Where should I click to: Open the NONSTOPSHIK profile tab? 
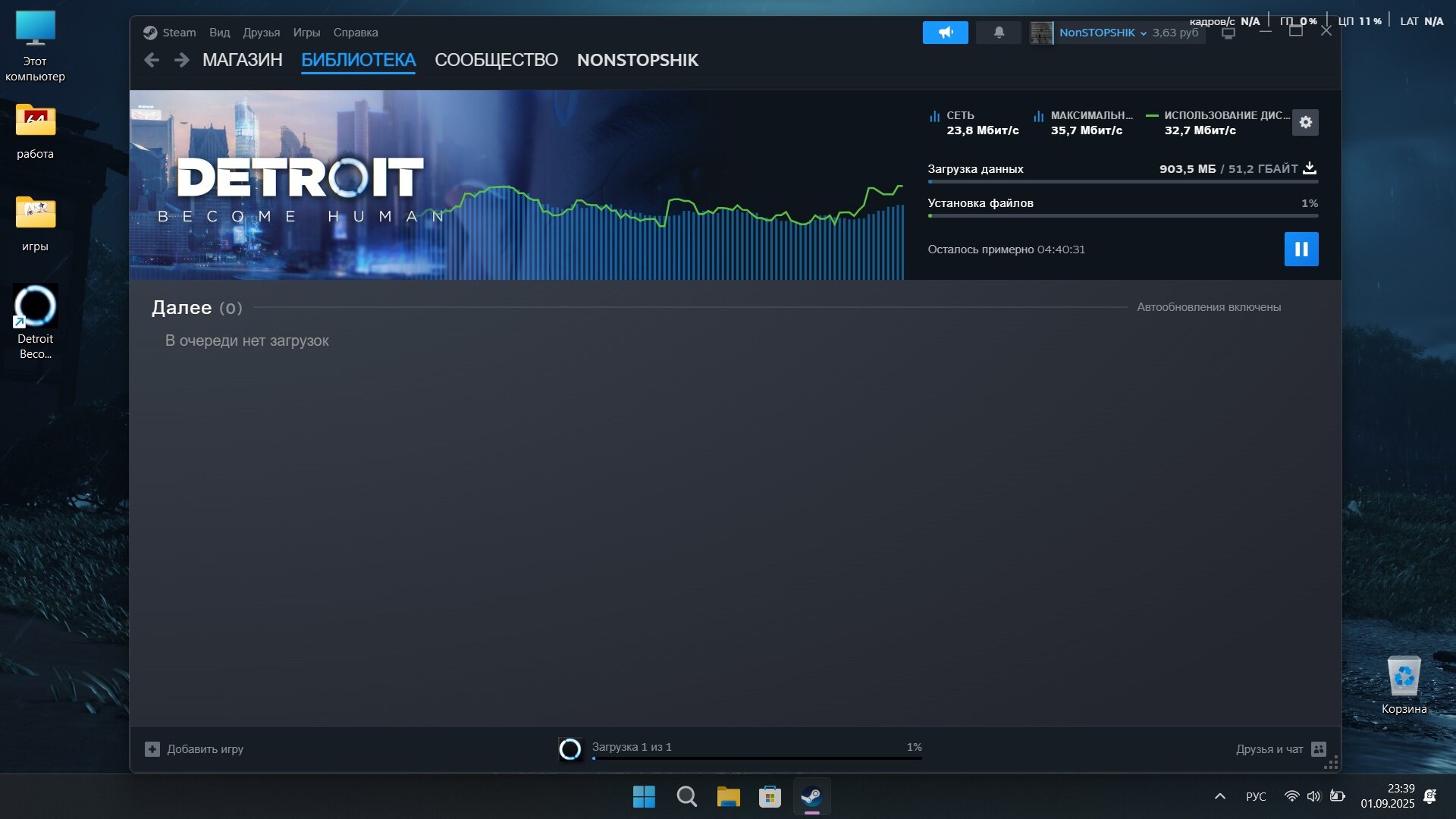click(637, 60)
